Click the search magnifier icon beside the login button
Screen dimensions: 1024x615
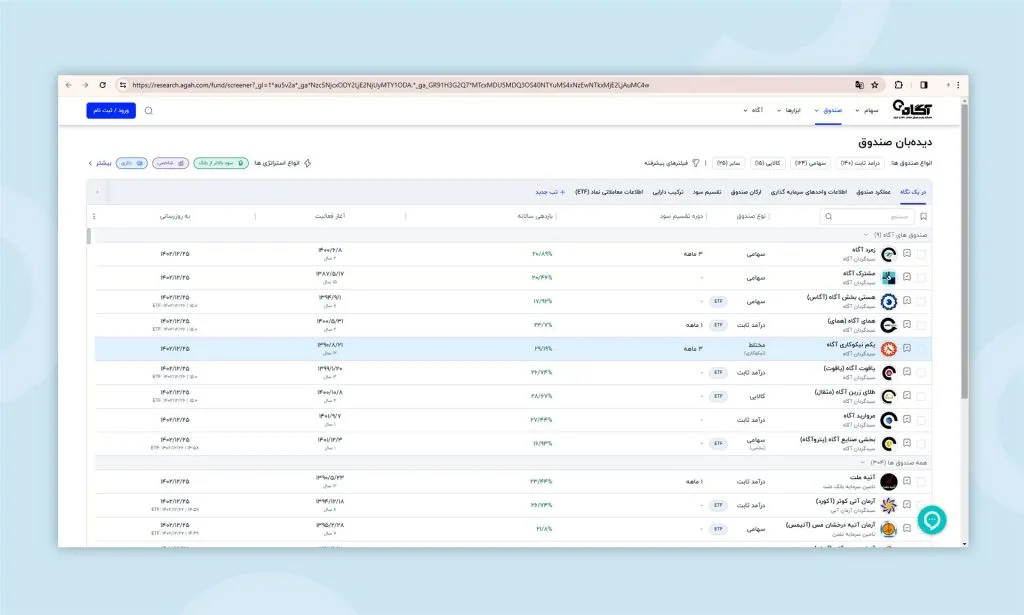pyautogui.click(x=149, y=110)
